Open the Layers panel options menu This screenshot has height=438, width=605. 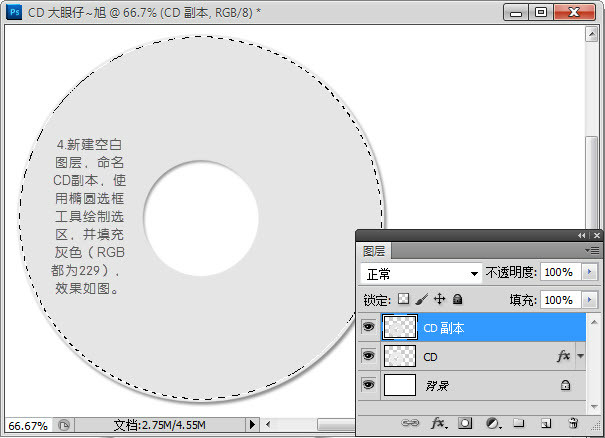[593, 250]
